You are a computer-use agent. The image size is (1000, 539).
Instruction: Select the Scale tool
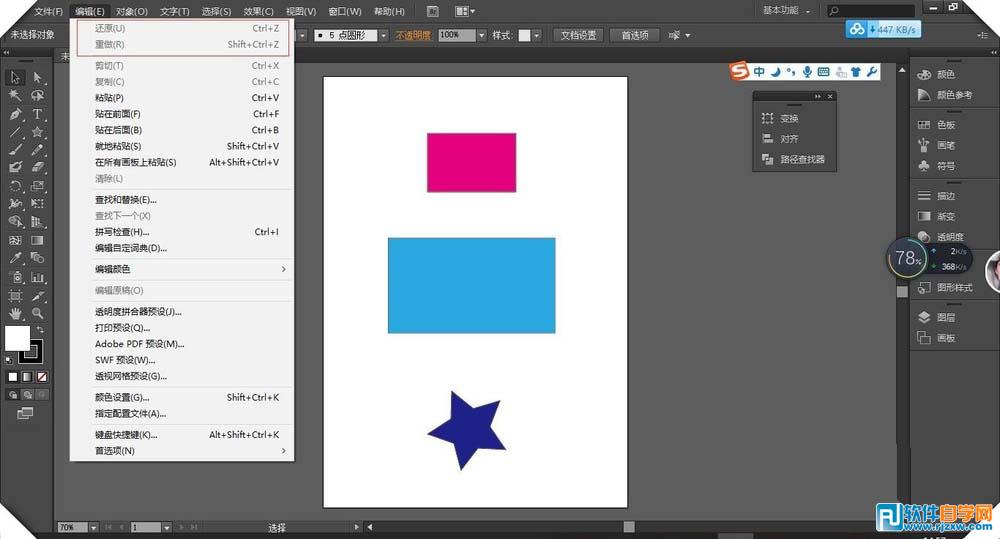38,186
